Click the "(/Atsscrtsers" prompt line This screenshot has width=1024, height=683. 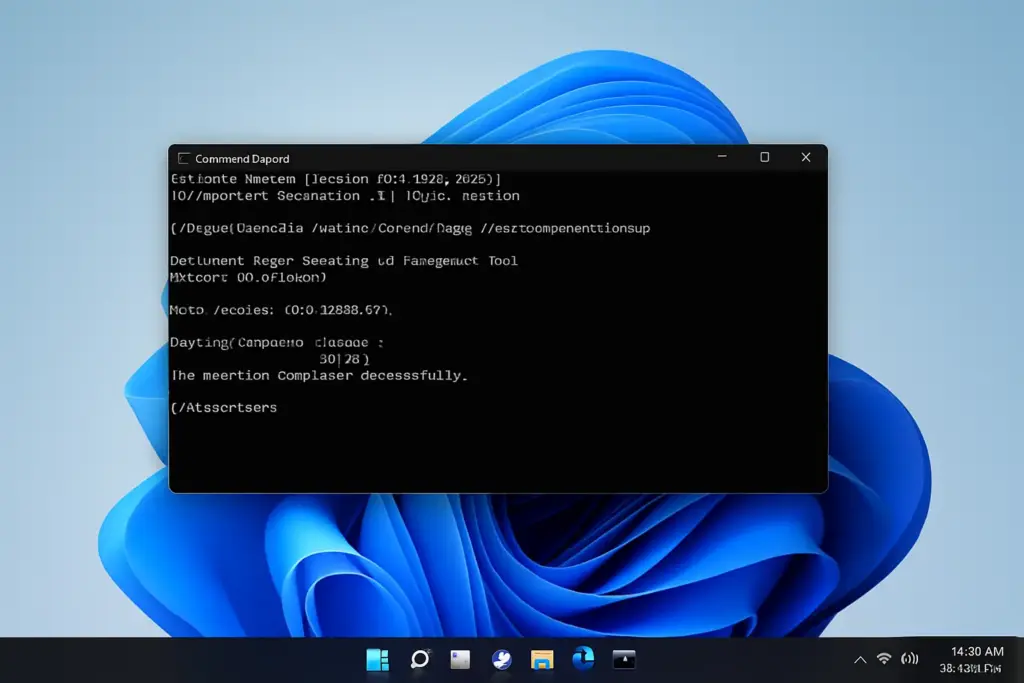click(224, 407)
